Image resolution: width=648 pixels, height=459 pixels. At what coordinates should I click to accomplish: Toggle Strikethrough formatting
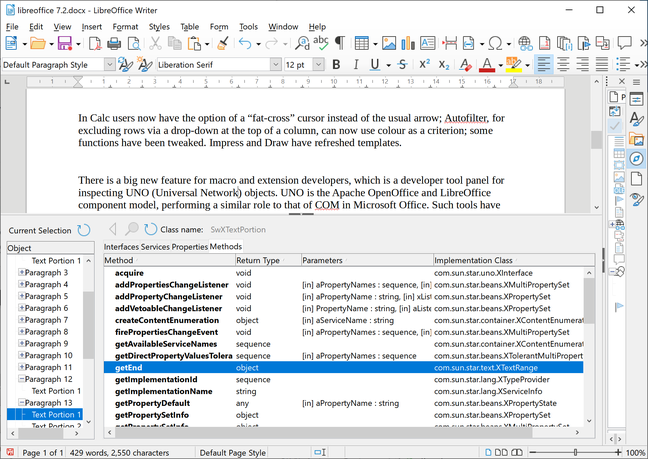pos(402,64)
